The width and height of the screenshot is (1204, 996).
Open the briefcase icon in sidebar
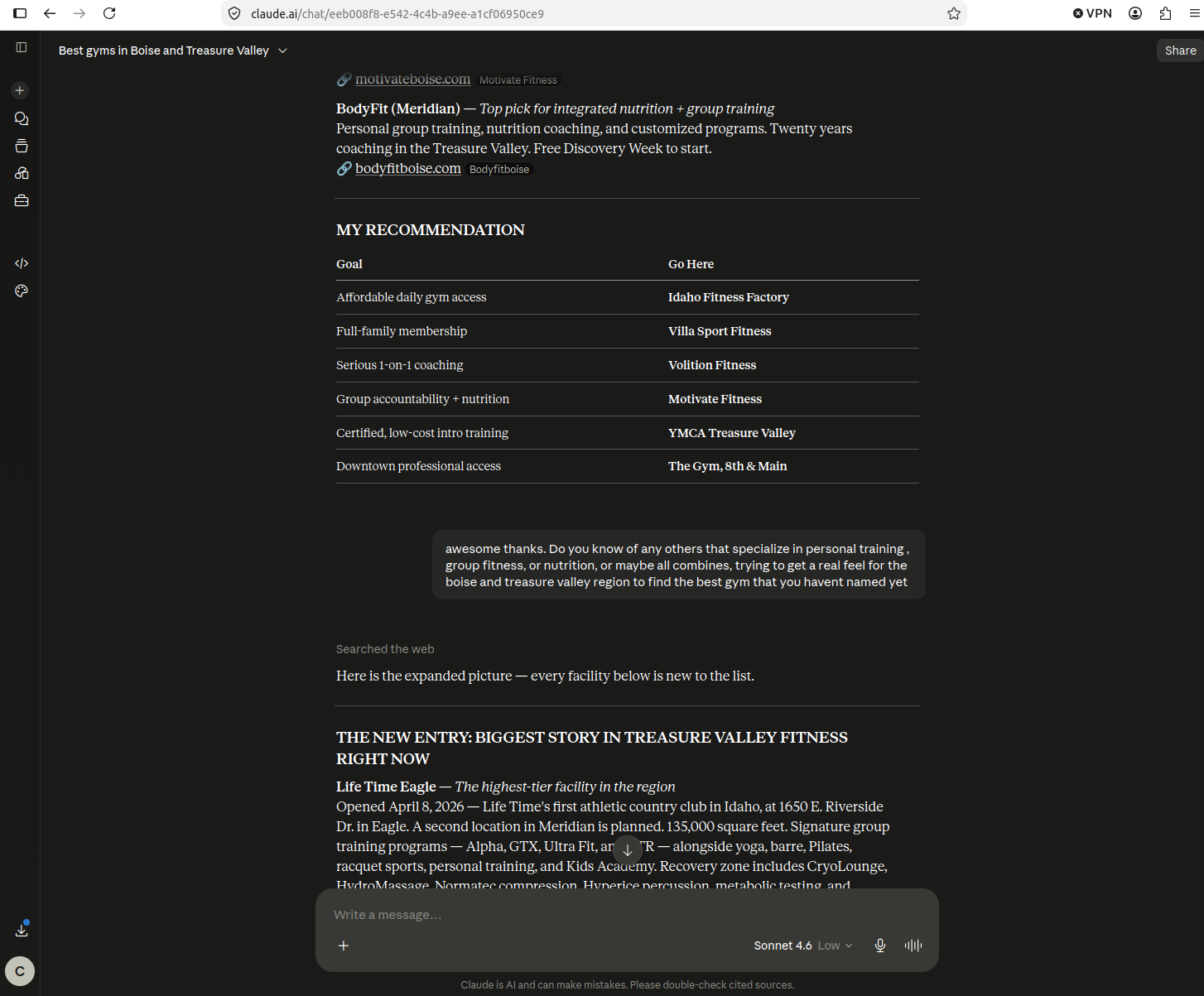pos(22,200)
